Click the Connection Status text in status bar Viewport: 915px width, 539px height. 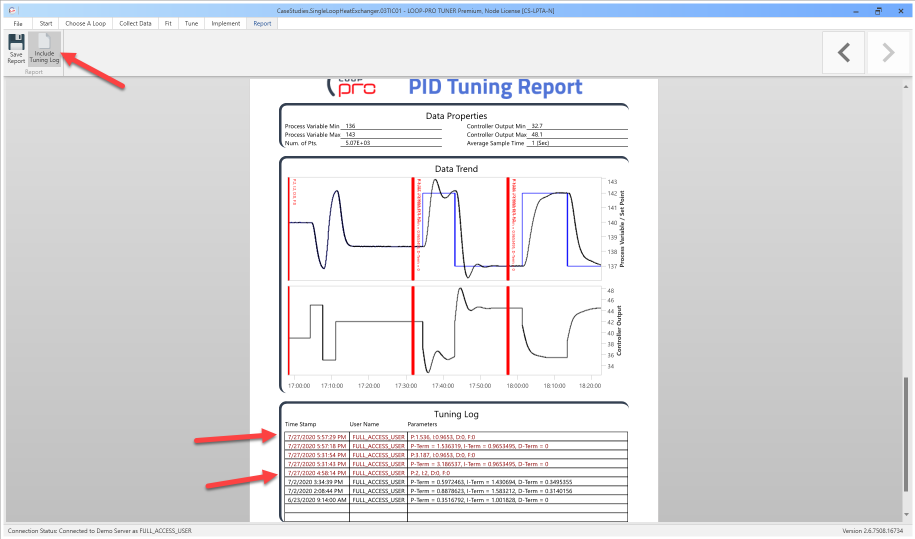click(x=100, y=531)
